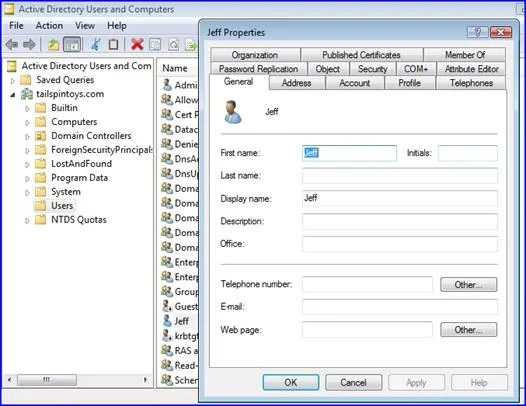Screen dimensions: 526x406
Task: Open the View menu
Action: click(85, 26)
